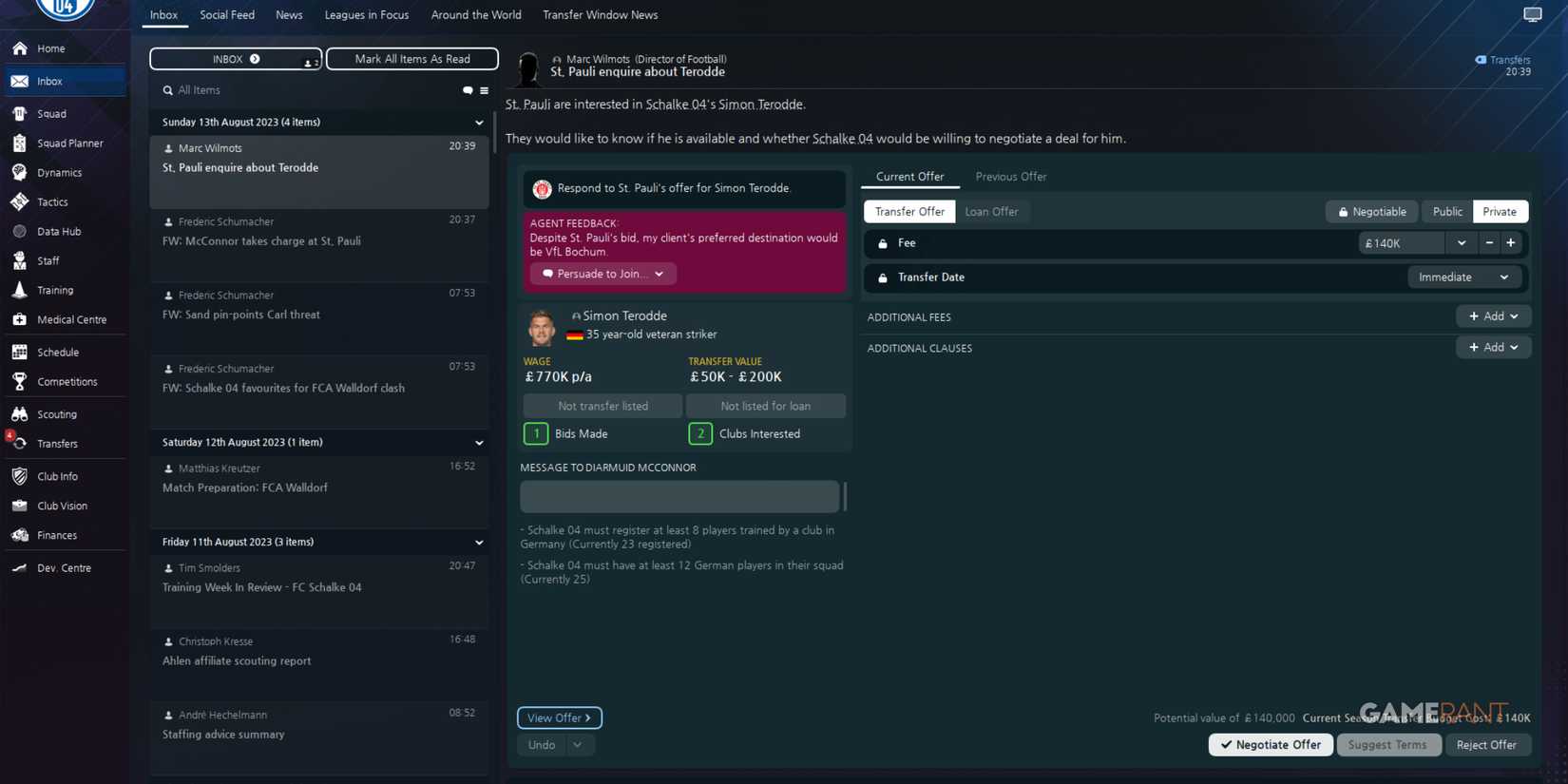Click the INBOX button

(236, 59)
